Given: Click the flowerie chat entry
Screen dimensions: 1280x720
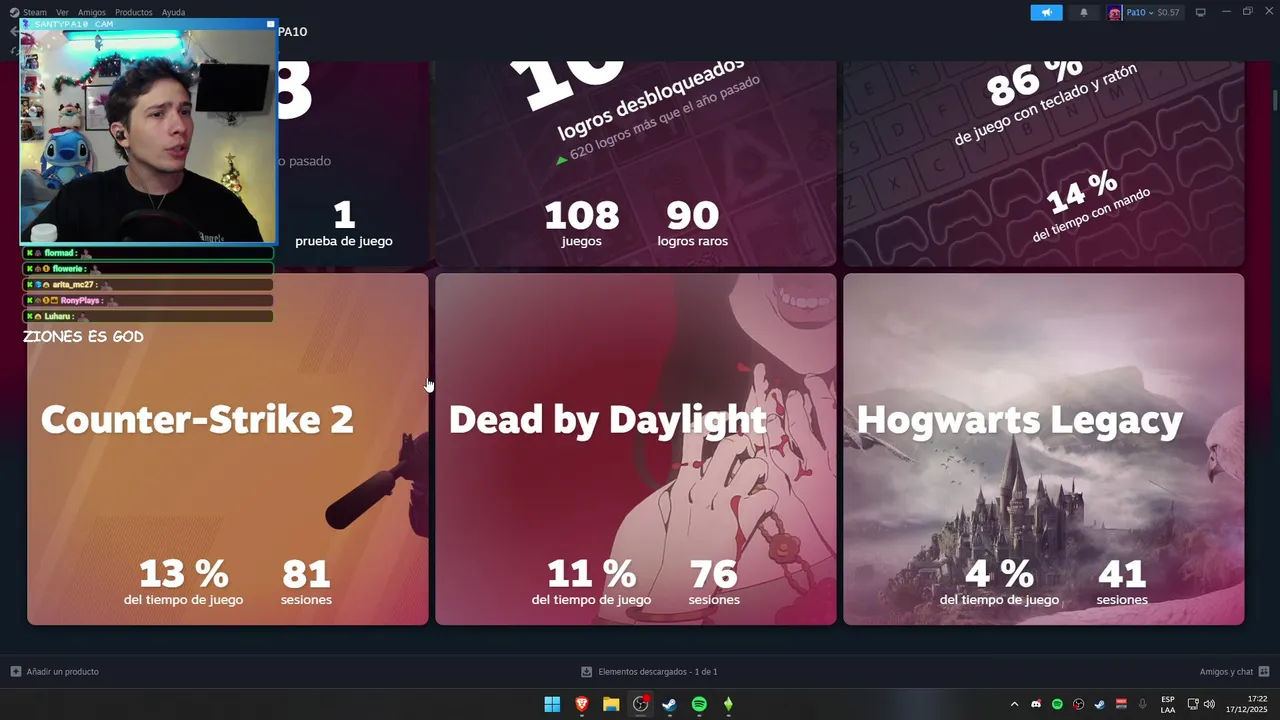Looking at the screenshot, I should (148, 269).
